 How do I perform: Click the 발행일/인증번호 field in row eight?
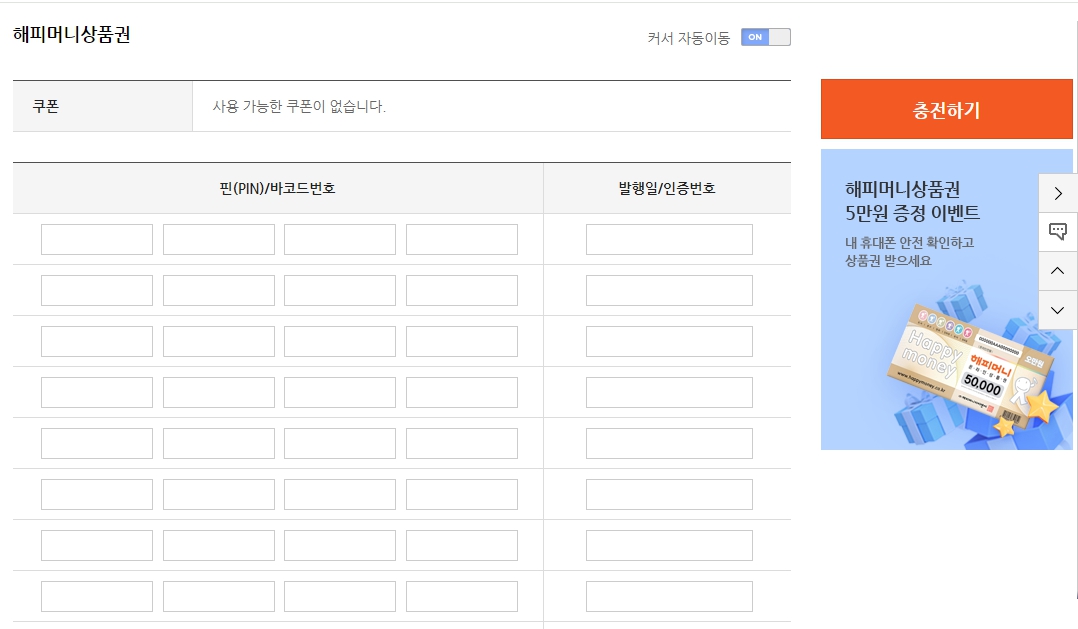(669, 597)
